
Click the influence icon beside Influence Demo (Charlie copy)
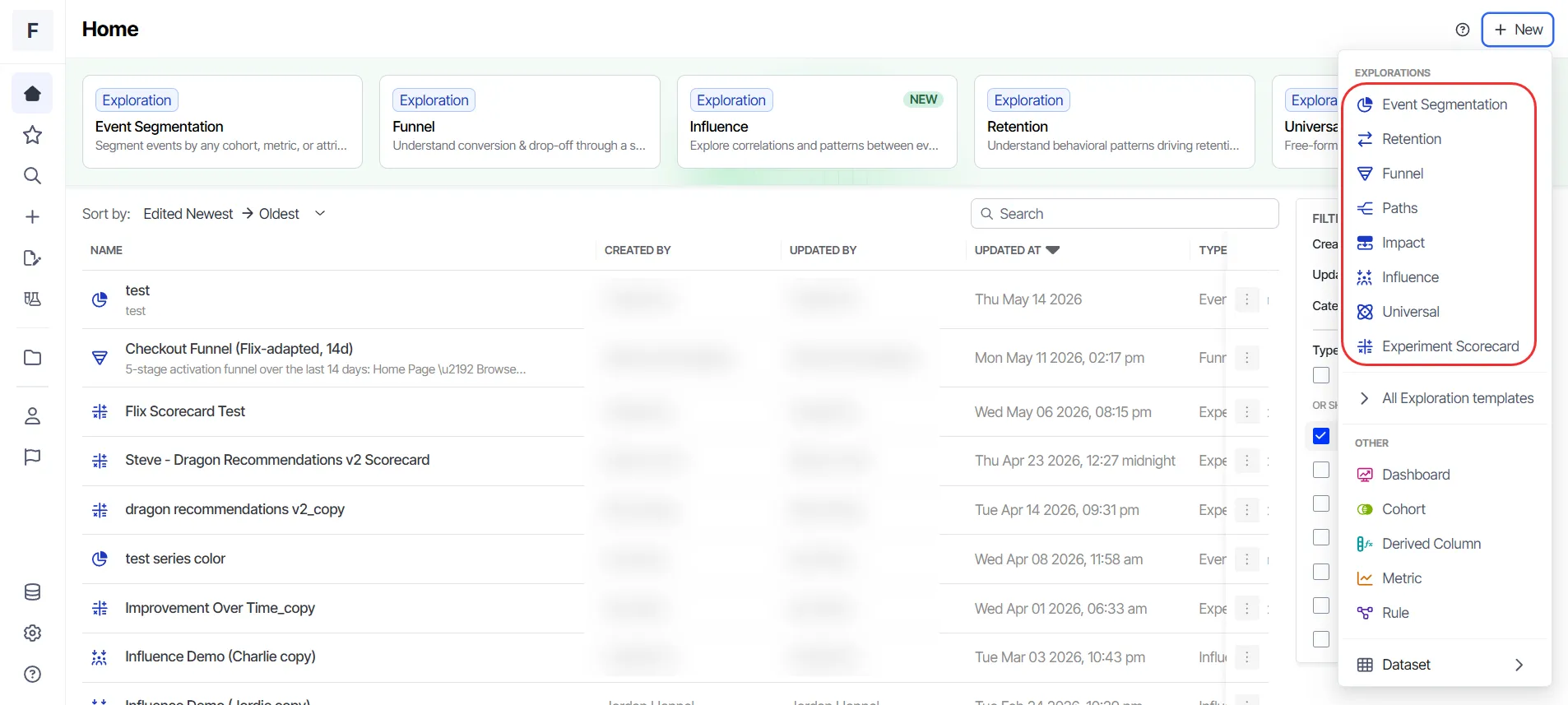tap(100, 657)
